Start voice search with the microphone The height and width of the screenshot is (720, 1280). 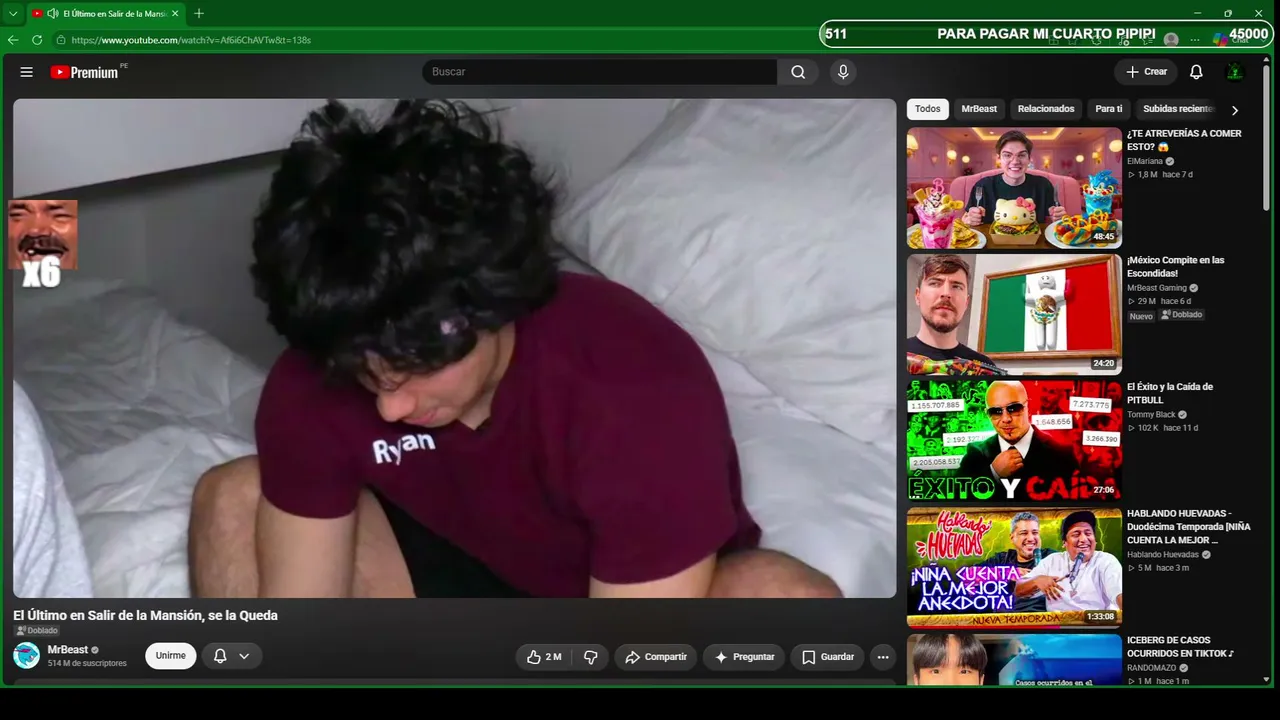tap(843, 72)
